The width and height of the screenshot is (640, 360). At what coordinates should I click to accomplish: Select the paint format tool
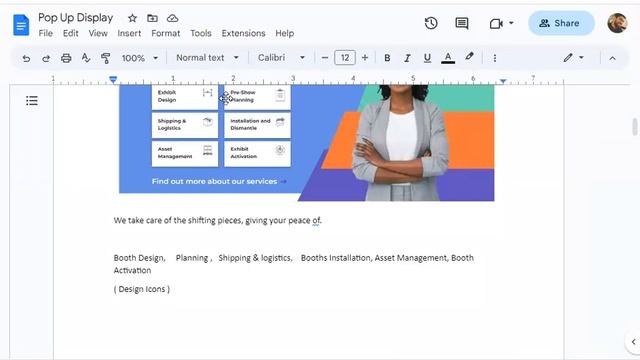coord(105,58)
